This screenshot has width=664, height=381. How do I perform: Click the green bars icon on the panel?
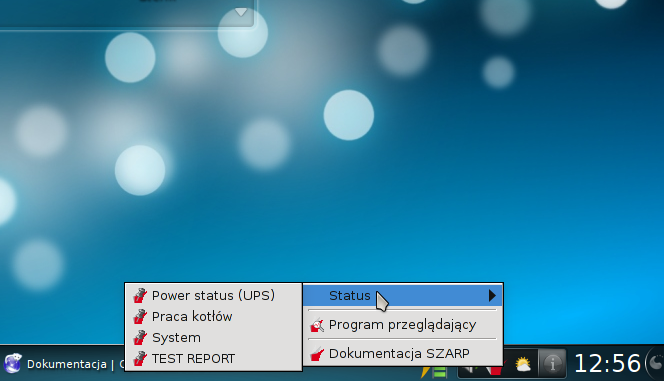point(440,373)
